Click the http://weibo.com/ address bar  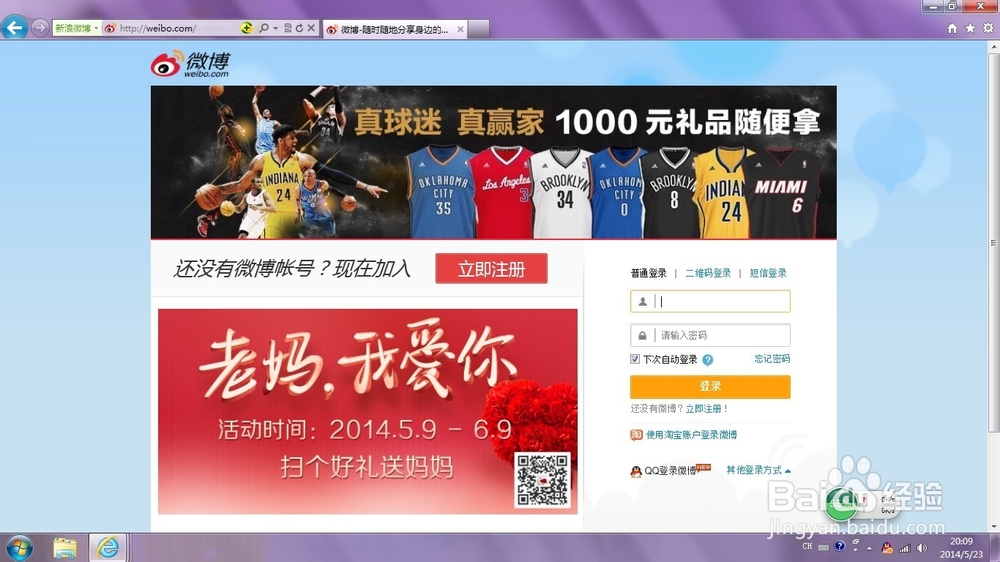[x=172, y=28]
